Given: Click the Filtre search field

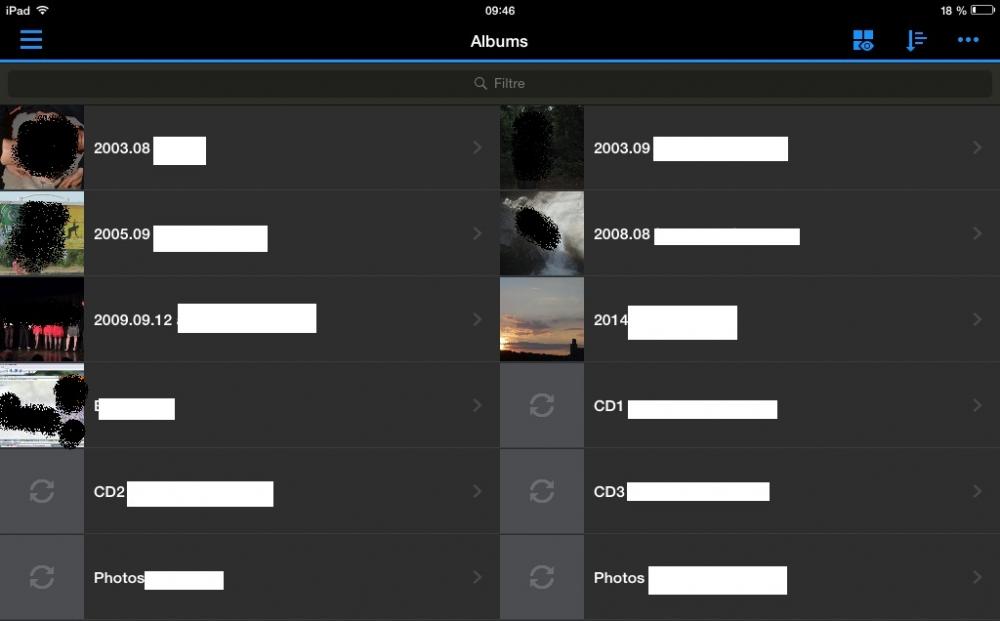Looking at the screenshot, I should pos(499,84).
